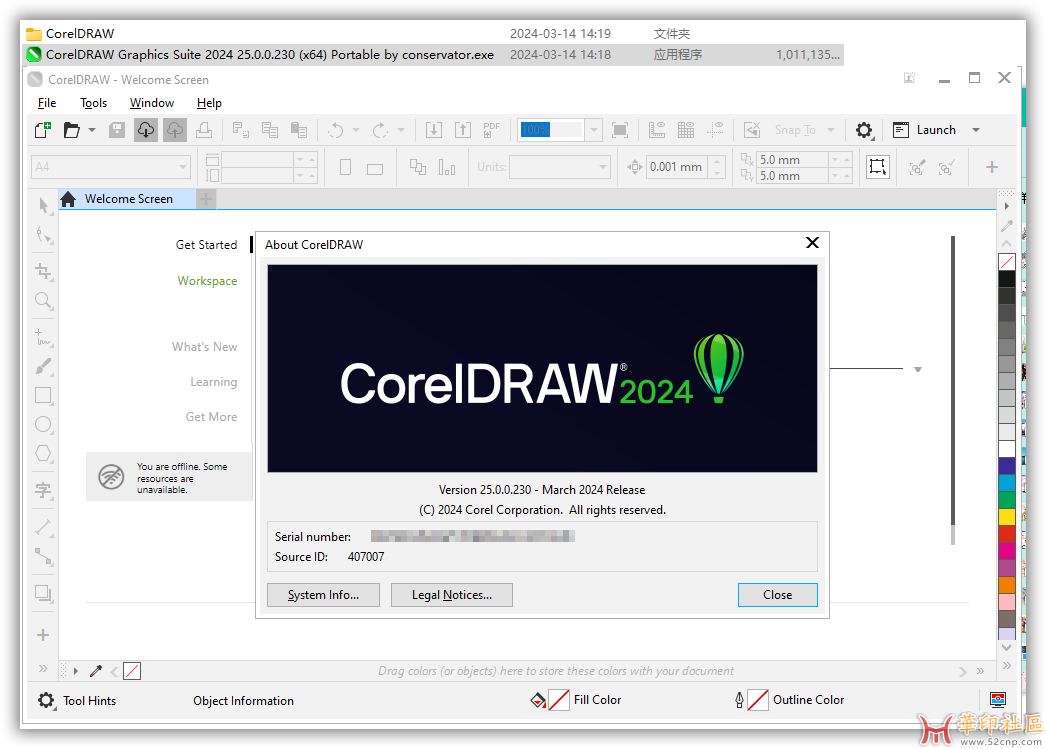
Task: Toggle the show grid icon
Action: click(x=686, y=130)
